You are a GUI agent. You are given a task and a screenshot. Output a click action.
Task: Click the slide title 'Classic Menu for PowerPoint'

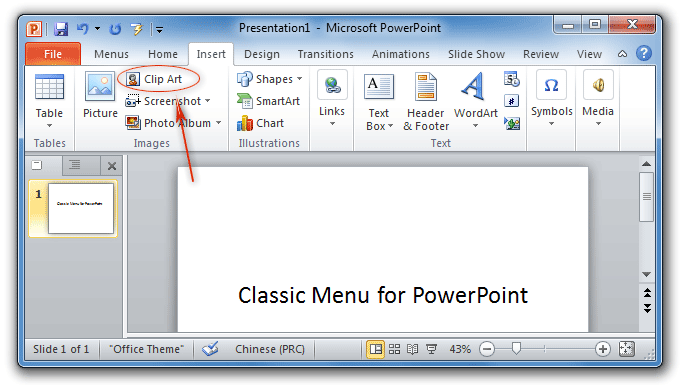[383, 295]
